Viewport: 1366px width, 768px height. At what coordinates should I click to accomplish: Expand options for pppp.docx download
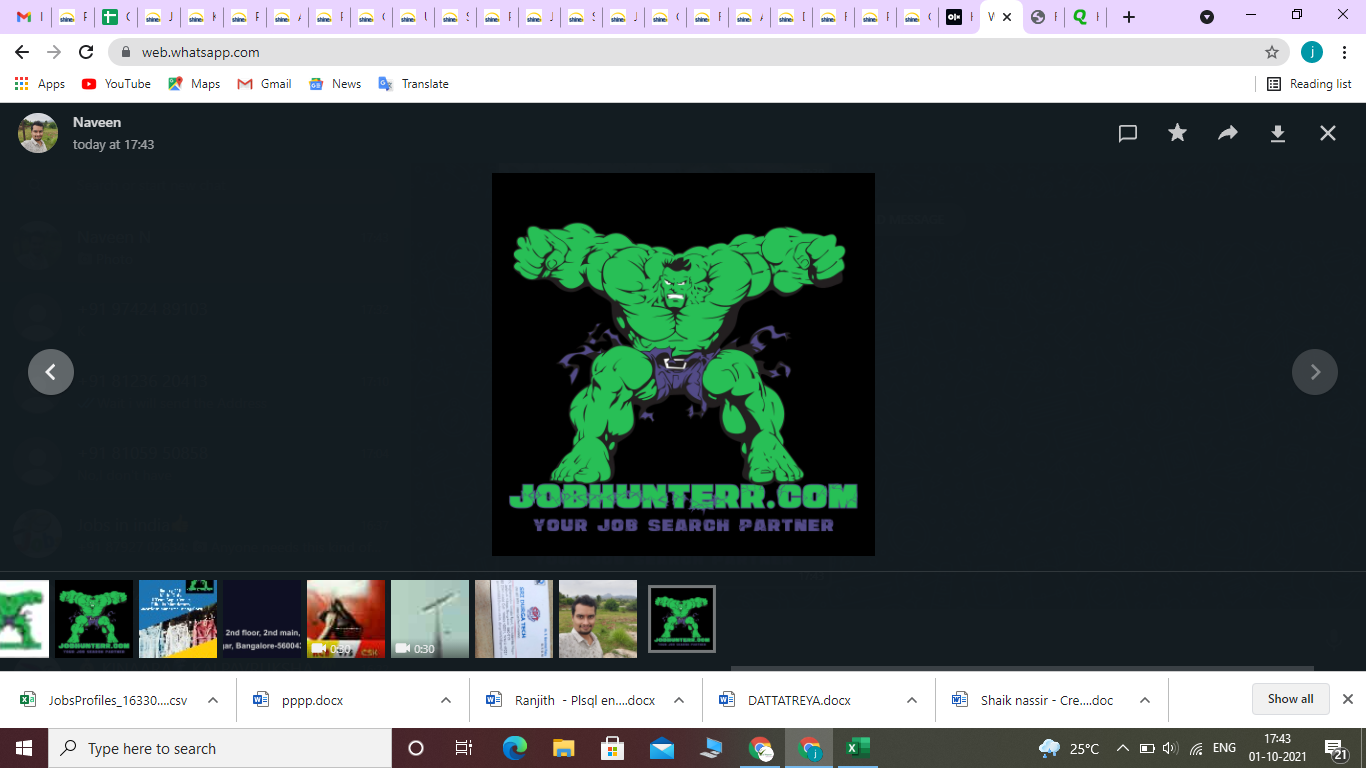446,700
